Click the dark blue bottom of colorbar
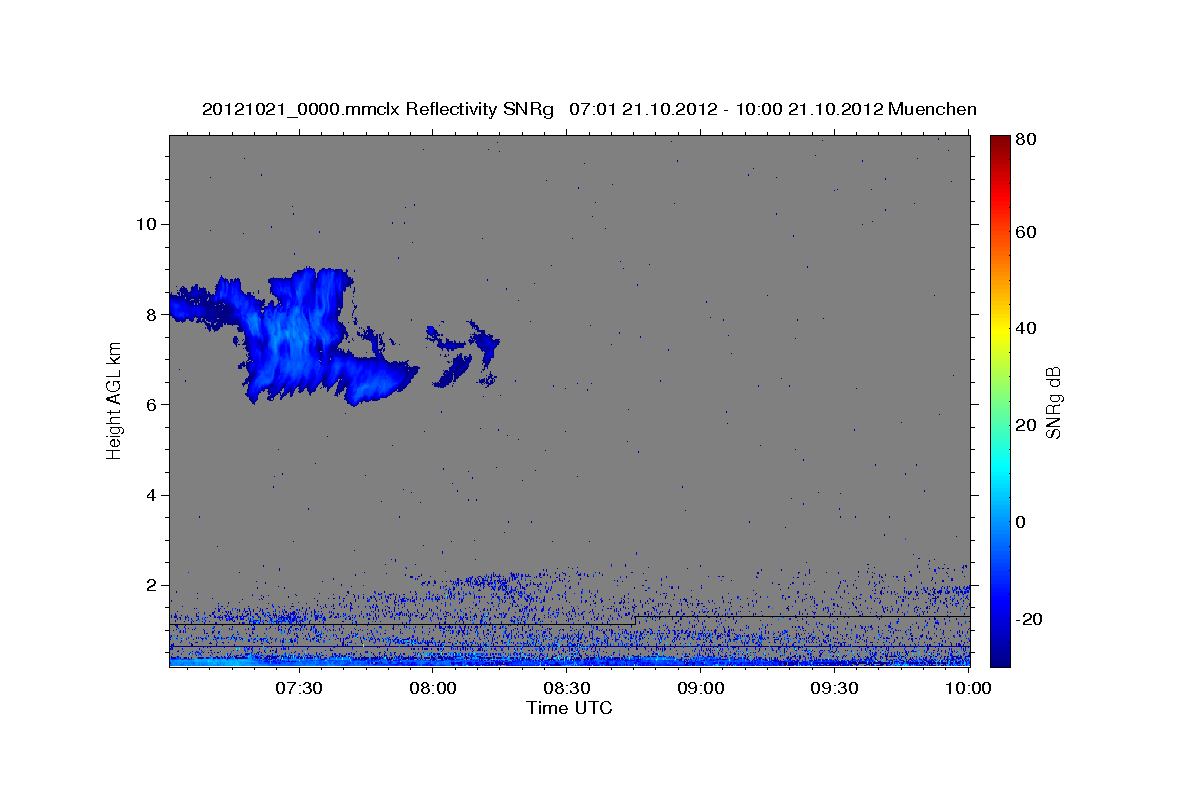The image size is (1200, 800). tap(1000, 658)
